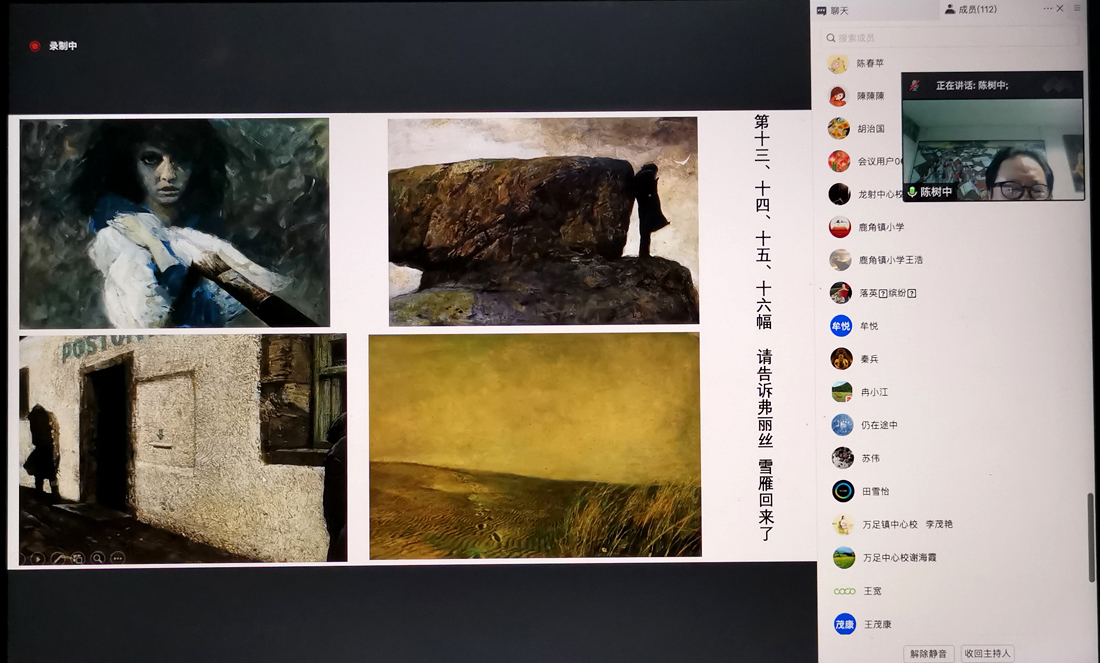
Task: Click the avatar of 鹿角镇小学王浩
Action: [x=840, y=260]
